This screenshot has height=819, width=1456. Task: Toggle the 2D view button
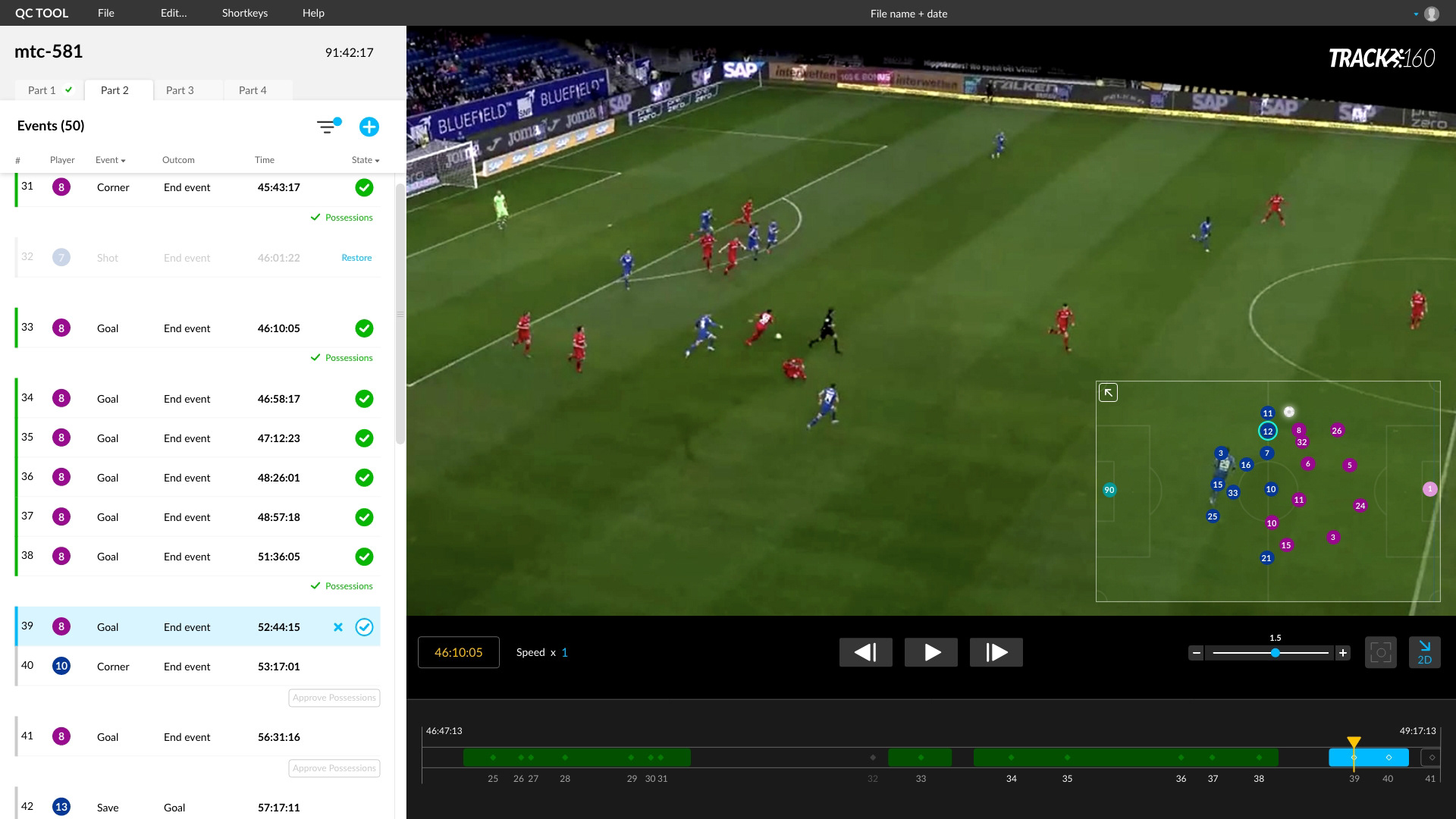click(x=1425, y=652)
